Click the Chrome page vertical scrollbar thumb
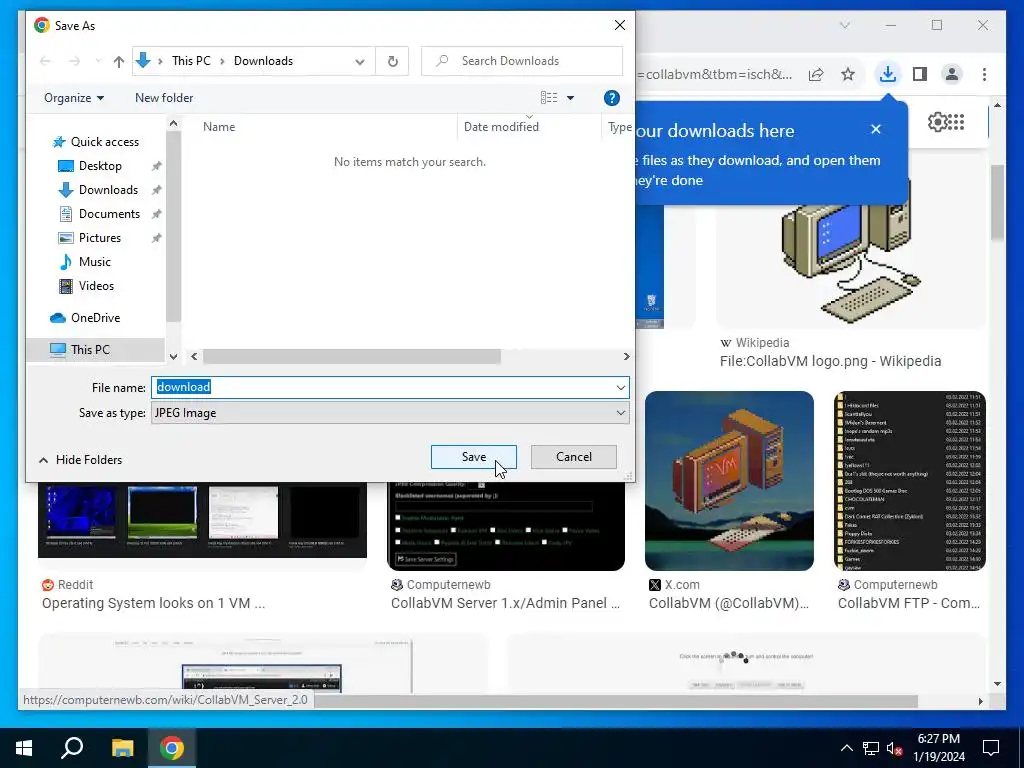 pyautogui.click(x=997, y=202)
